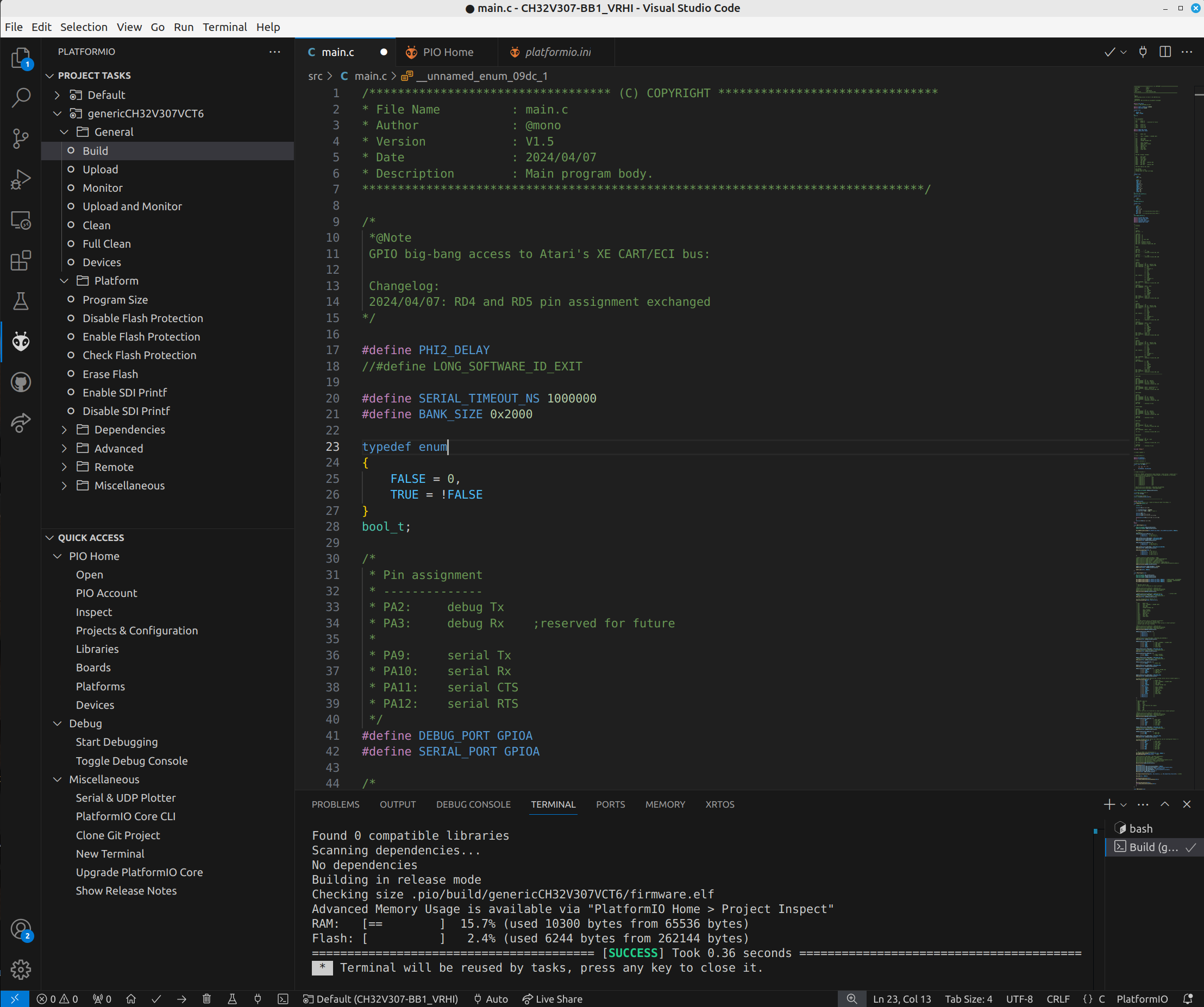The width and height of the screenshot is (1204, 1007).
Task: Open Source Control in the activity bar
Action: [21, 138]
